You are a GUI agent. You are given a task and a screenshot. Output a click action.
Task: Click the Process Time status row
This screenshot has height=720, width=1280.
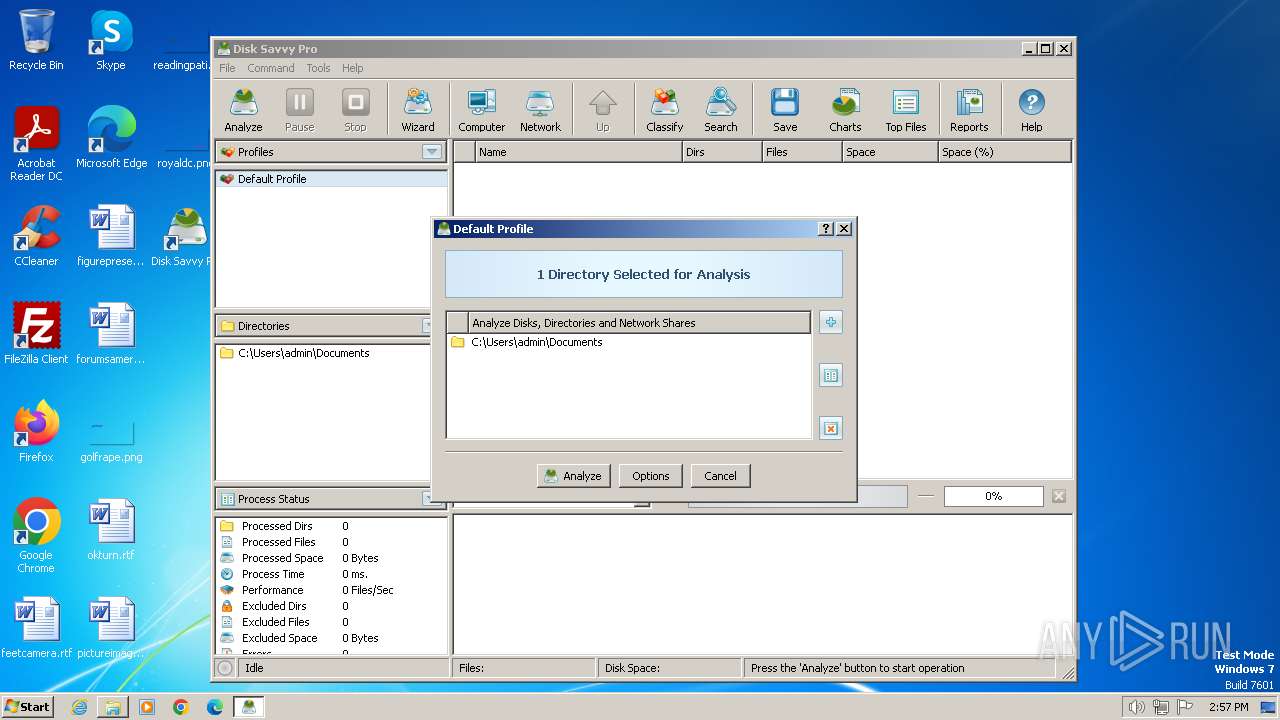tap(331, 574)
